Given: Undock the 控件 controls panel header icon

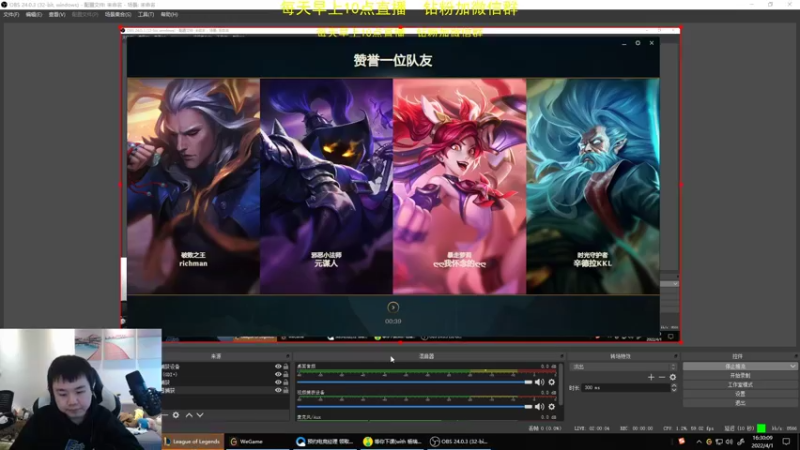Looking at the screenshot, I should click(795, 356).
